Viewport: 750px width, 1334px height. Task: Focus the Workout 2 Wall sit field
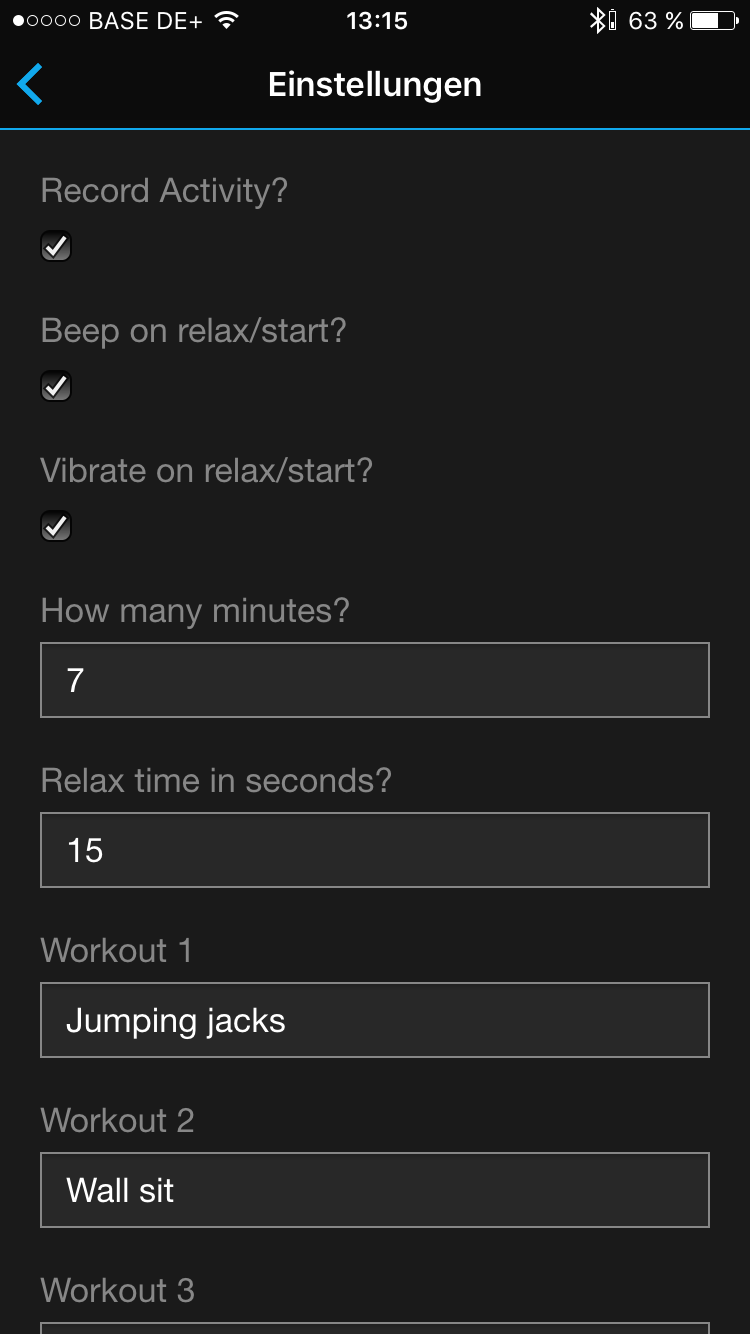375,1190
